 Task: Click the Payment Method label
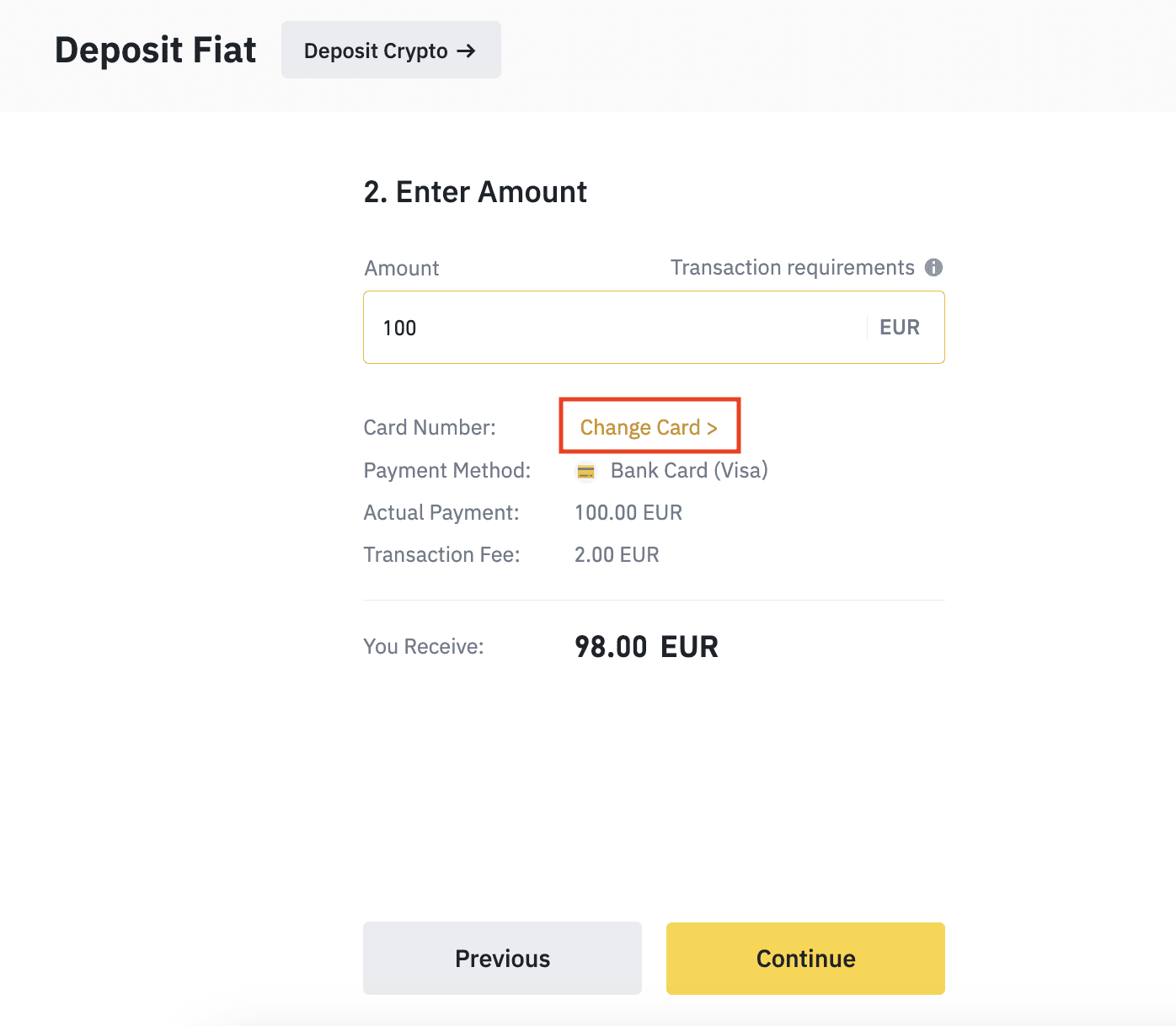[x=447, y=471]
